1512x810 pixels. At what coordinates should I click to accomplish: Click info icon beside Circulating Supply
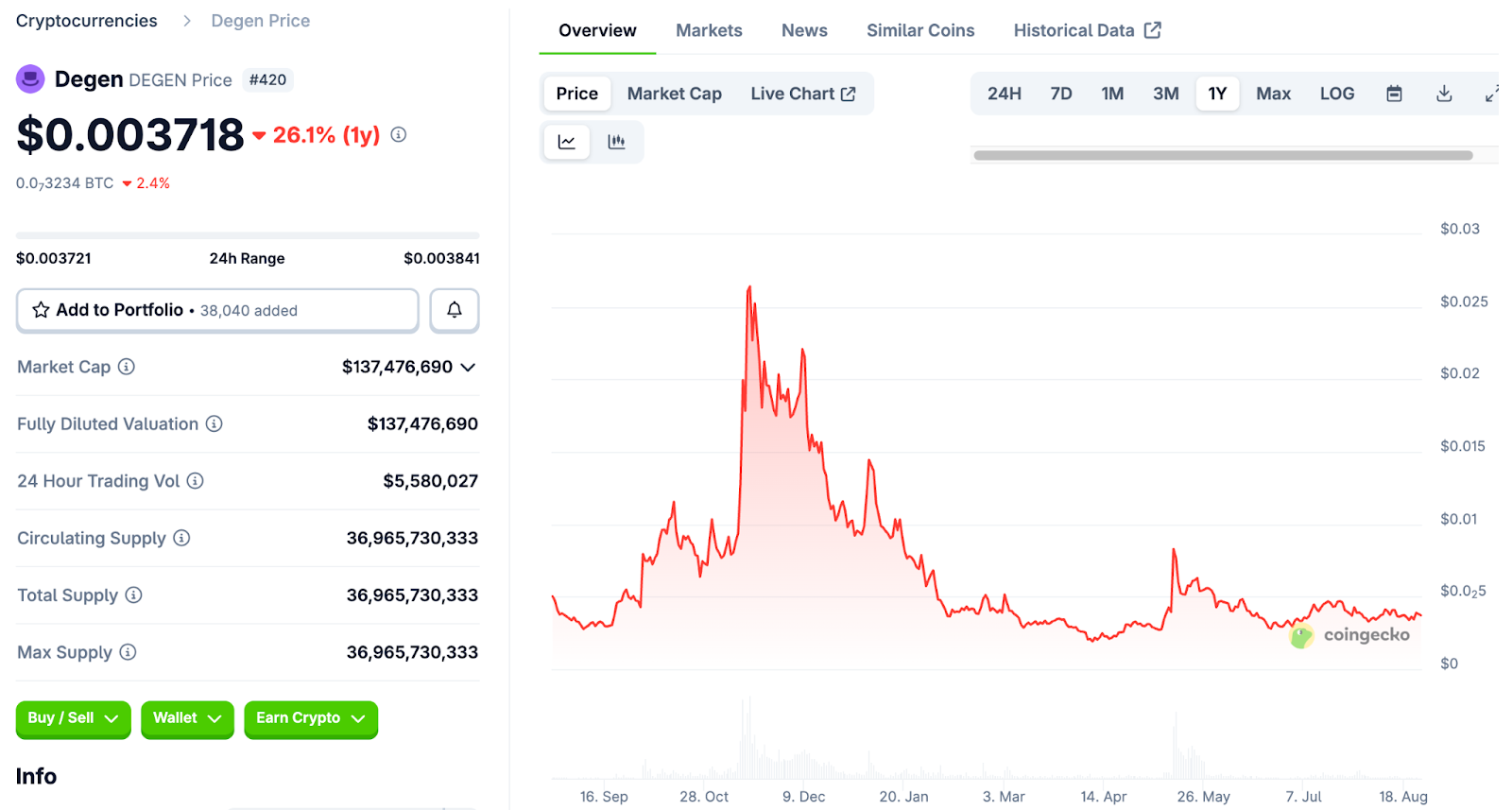tap(181, 538)
